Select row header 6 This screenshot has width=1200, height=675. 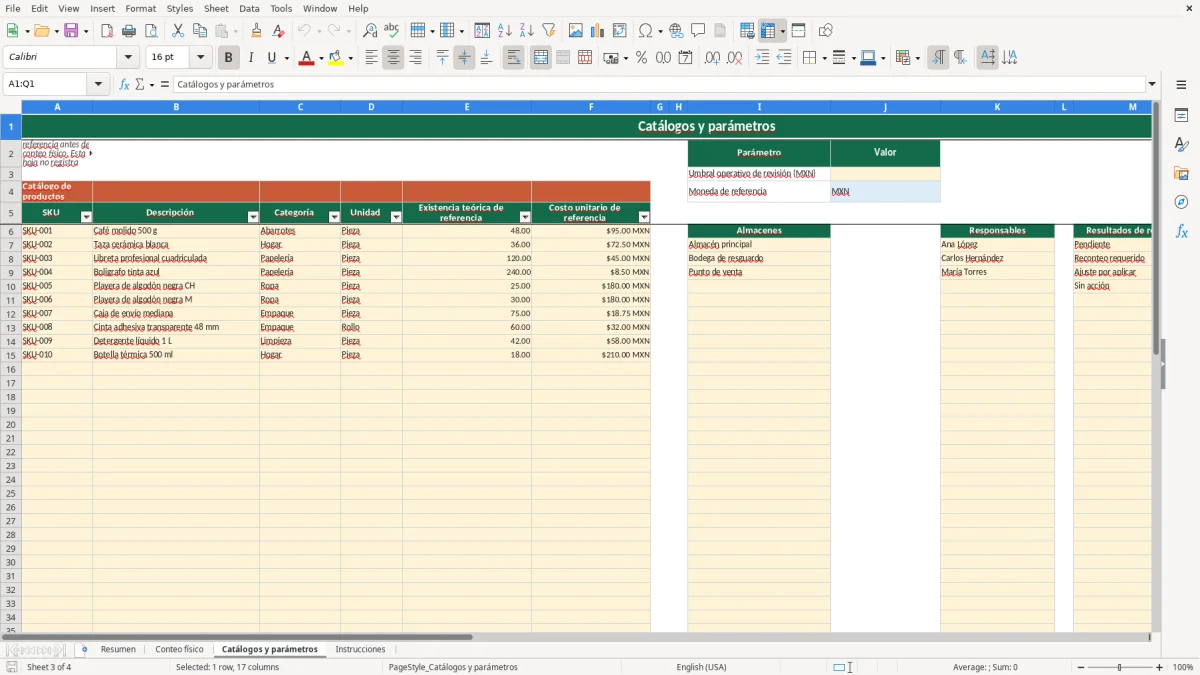10,231
